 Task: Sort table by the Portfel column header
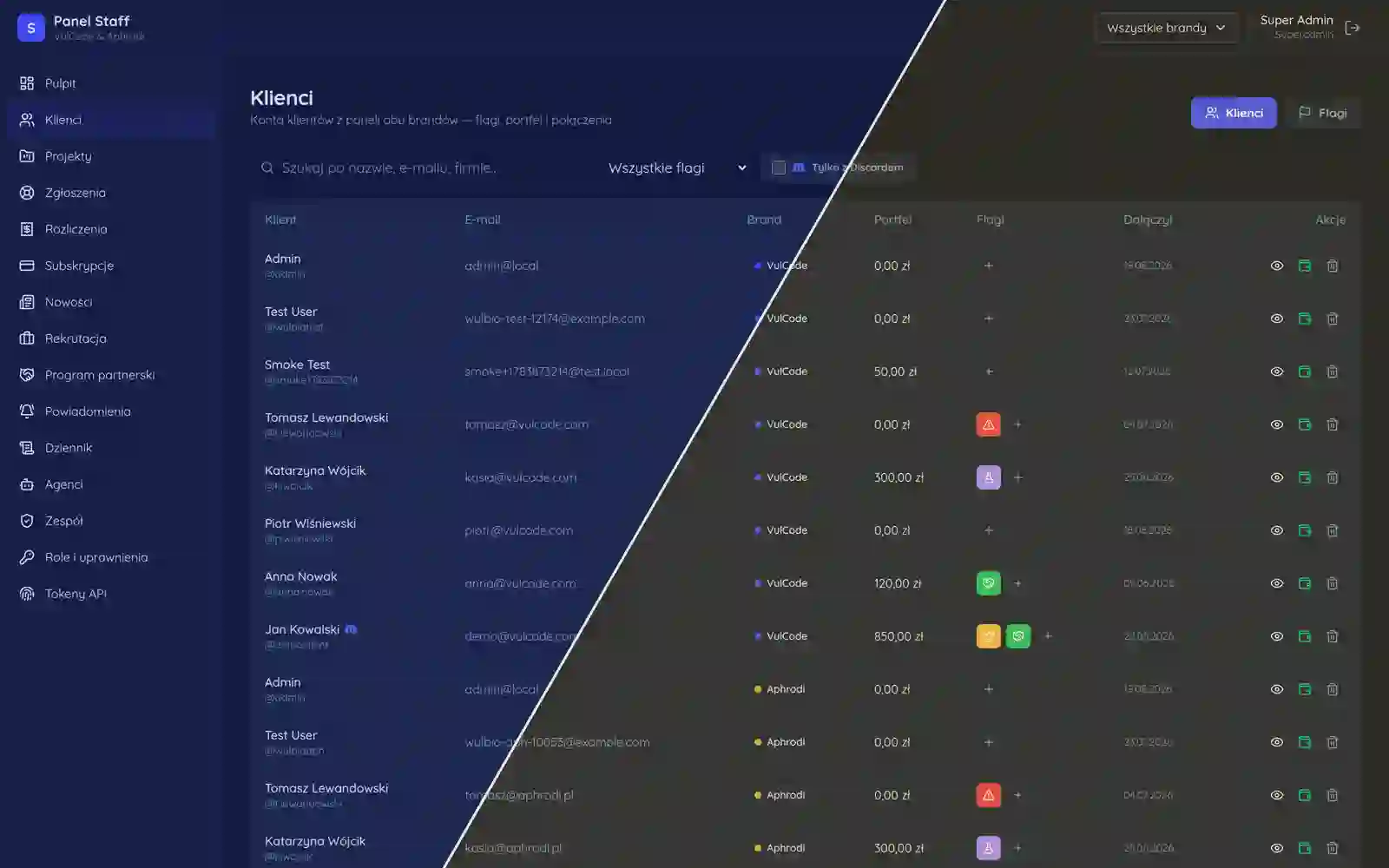(x=892, y=220)
